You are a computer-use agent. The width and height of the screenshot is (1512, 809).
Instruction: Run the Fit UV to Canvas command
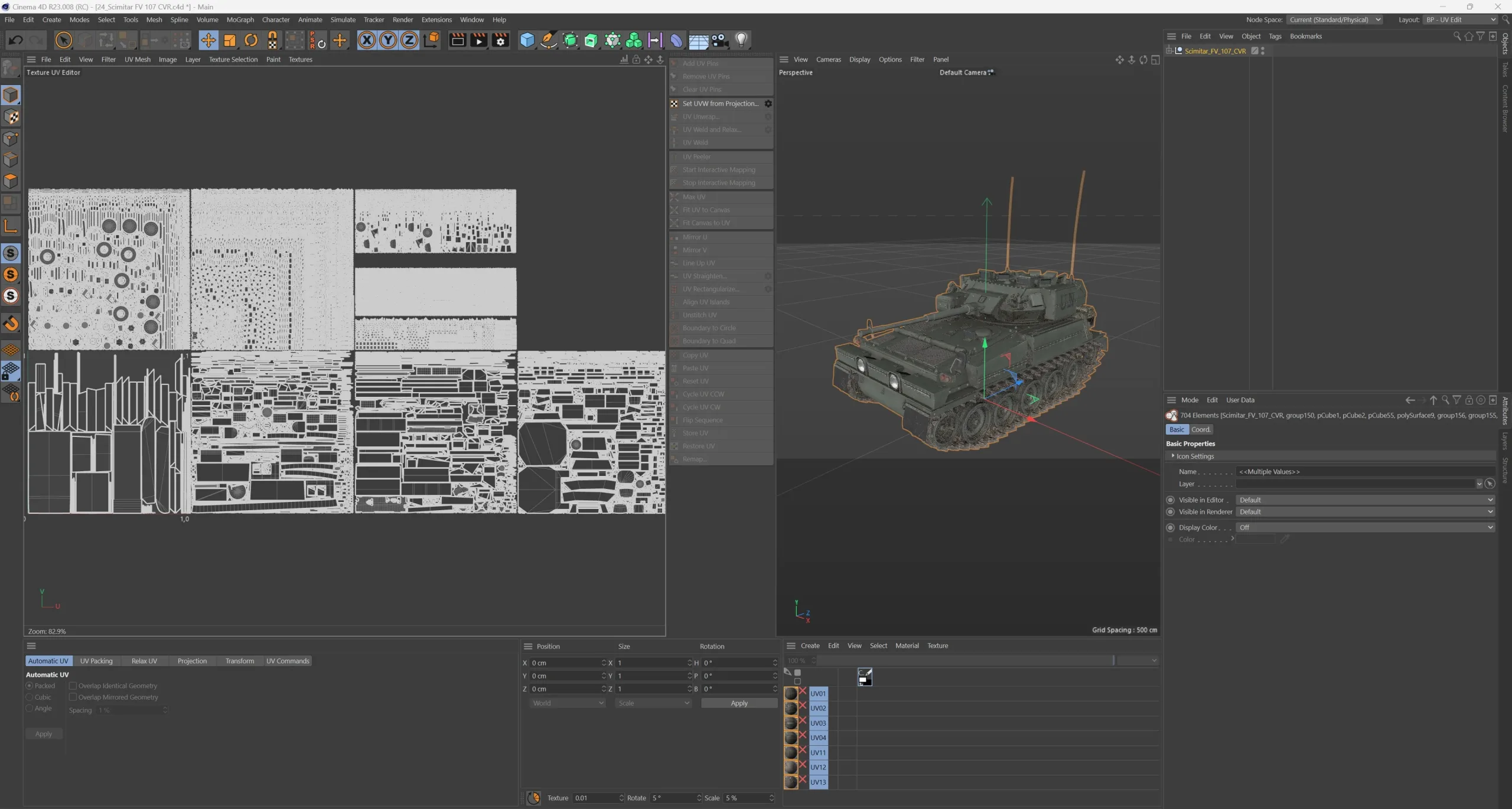(x=707, y=210)
